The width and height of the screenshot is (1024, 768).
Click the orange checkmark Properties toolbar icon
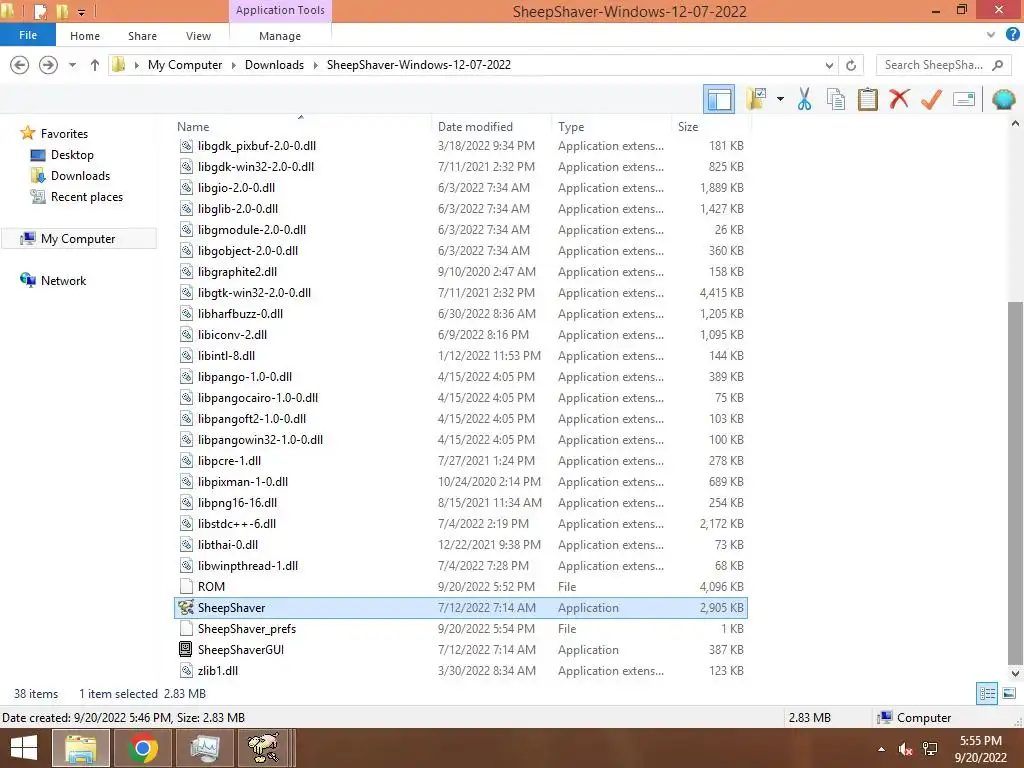(931, 99)
